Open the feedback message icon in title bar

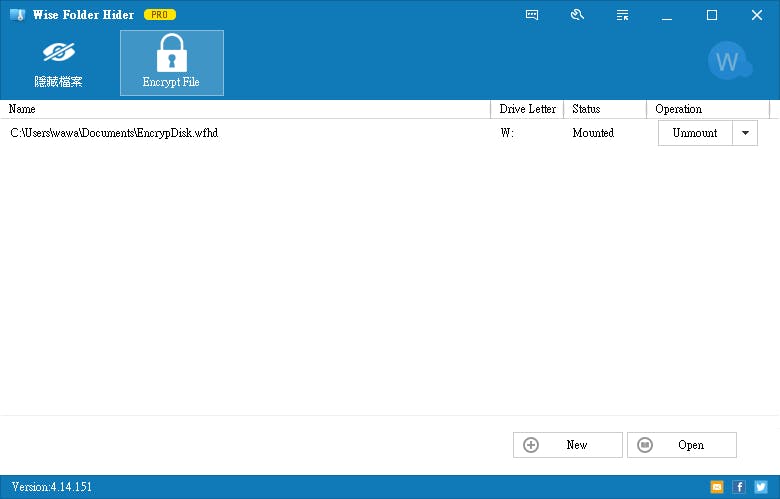point(532,15)
